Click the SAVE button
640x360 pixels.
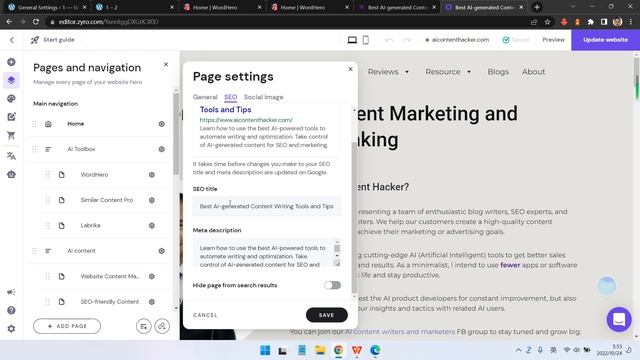[327, 315]
